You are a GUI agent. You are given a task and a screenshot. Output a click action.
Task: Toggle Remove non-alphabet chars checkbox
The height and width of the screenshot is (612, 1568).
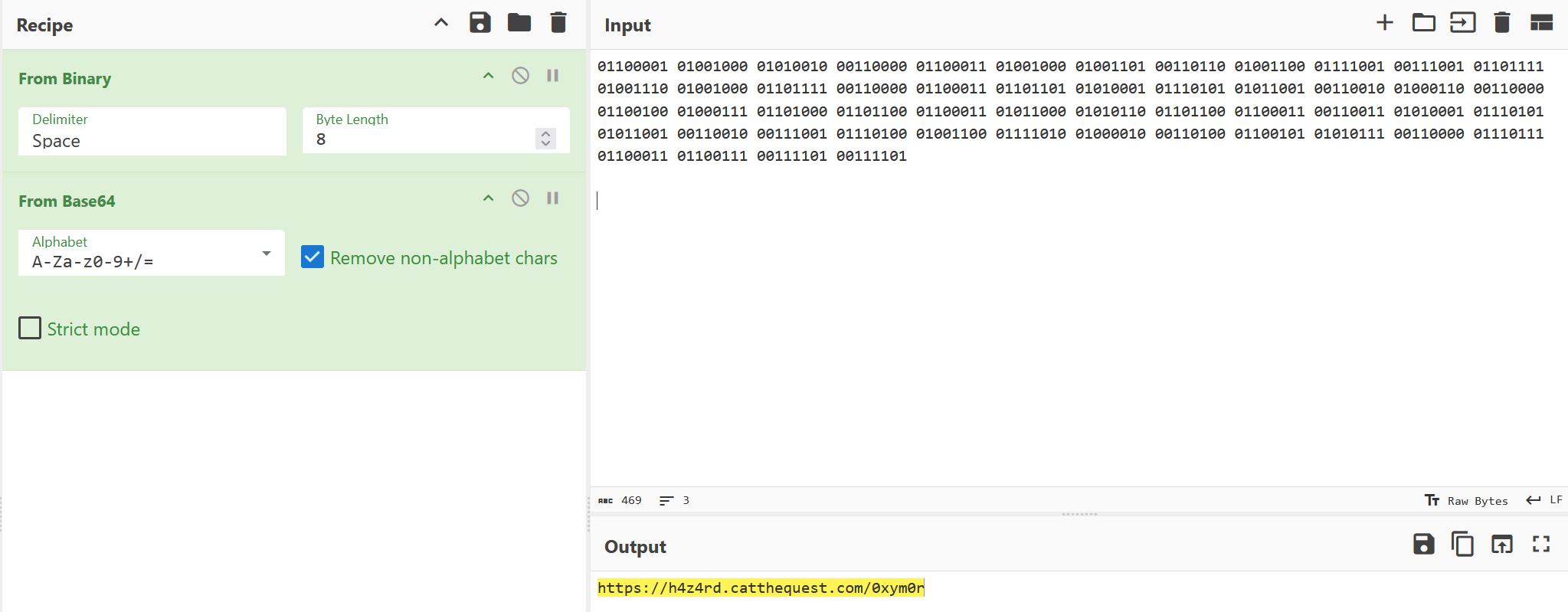pyautogui.click(x=313, y=257)
